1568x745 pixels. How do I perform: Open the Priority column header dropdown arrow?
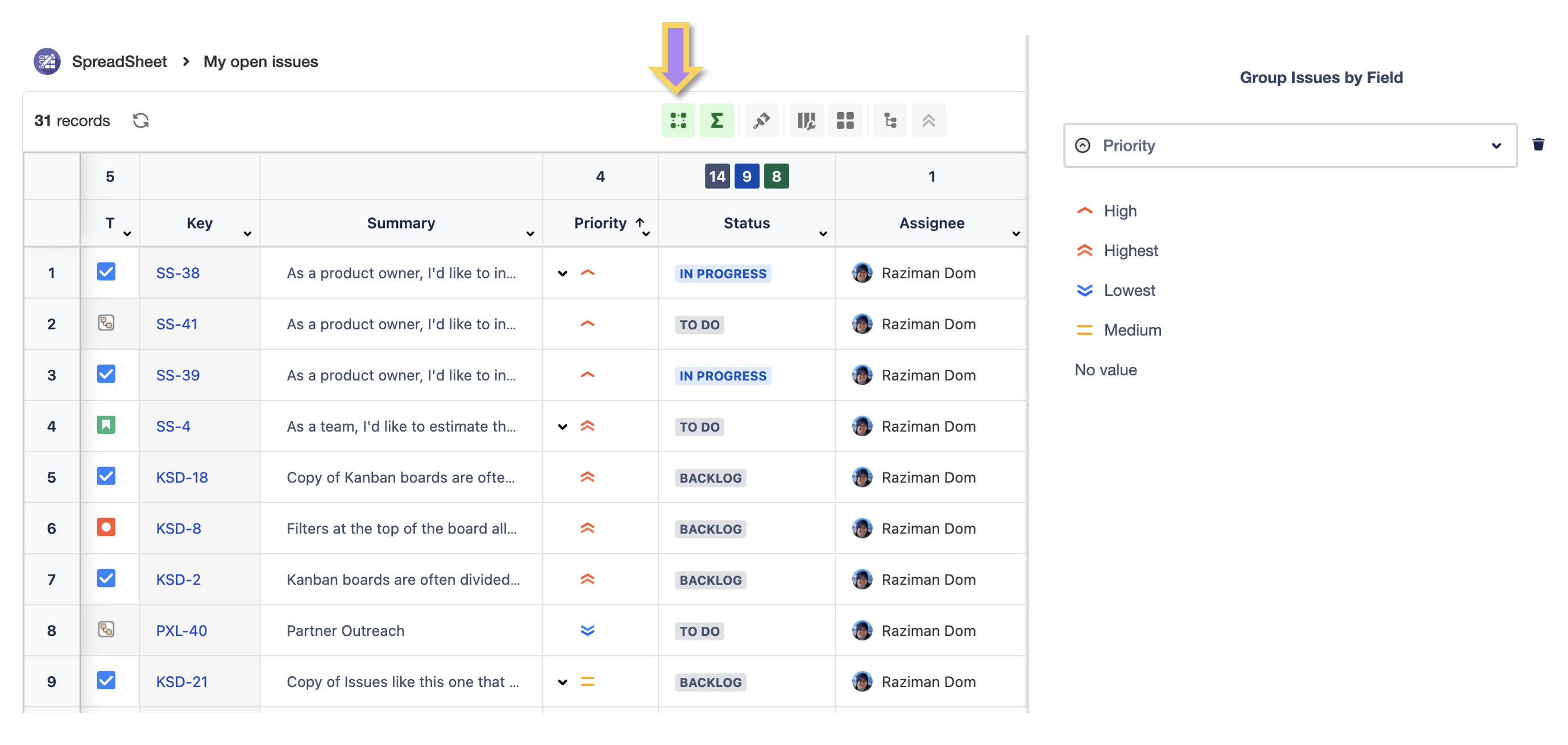[x=646, y=234]
